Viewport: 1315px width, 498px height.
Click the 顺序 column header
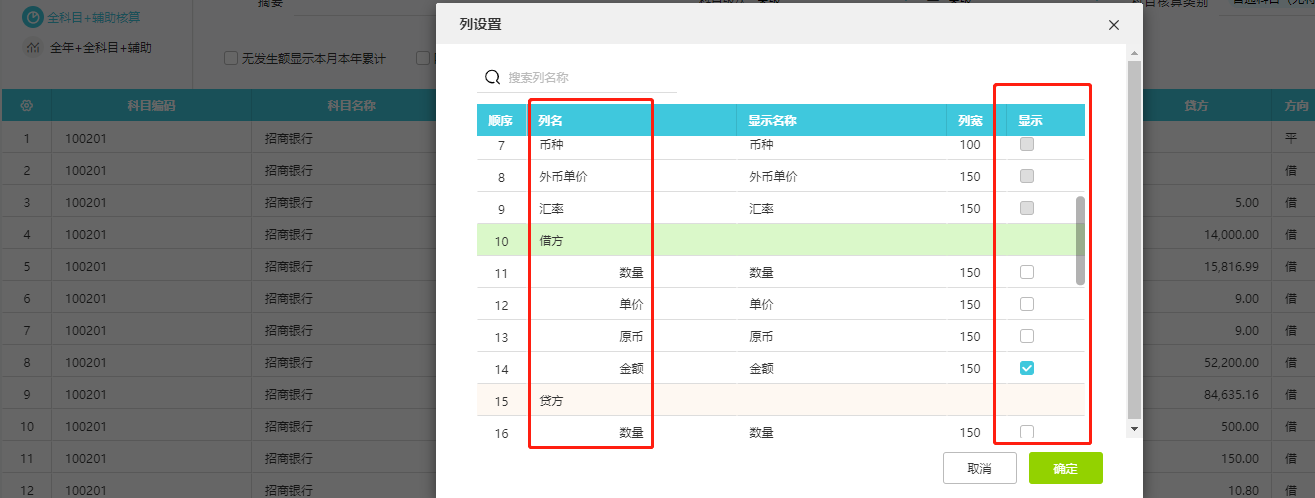coord(501,120)
